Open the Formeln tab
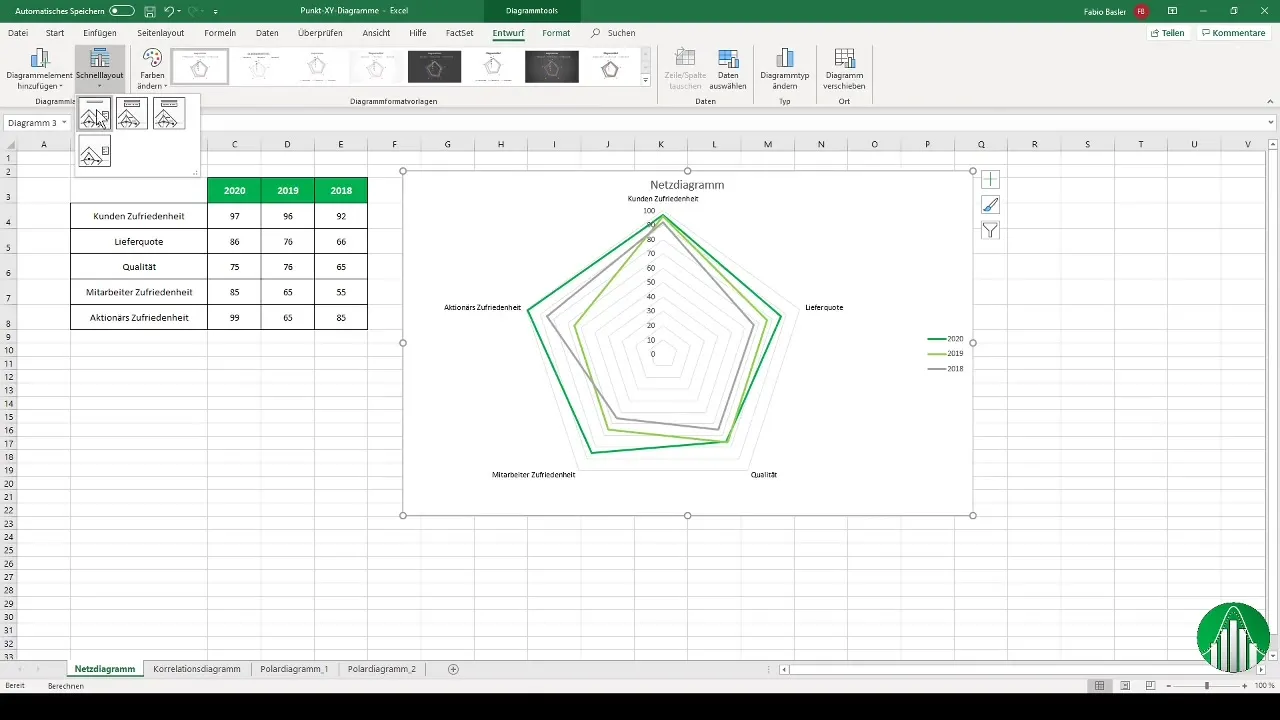The height and width of the screenshot is (720, 1280). [x=220, y=33]
